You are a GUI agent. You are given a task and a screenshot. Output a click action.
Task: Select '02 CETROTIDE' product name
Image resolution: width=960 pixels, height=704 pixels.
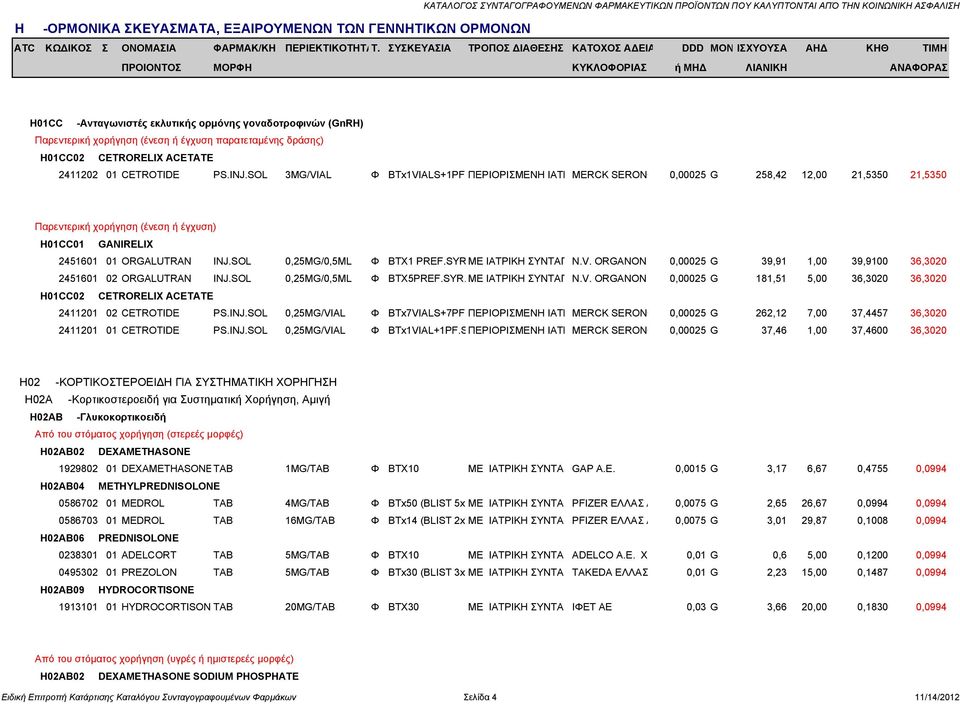click(143, 313)
